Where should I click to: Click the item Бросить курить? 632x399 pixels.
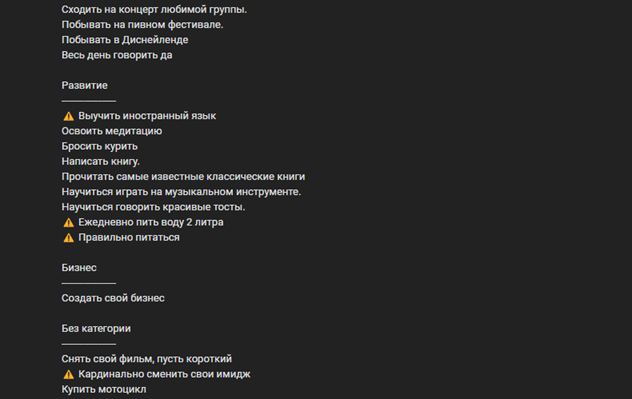pyautogui.click(x=100, y=146)
